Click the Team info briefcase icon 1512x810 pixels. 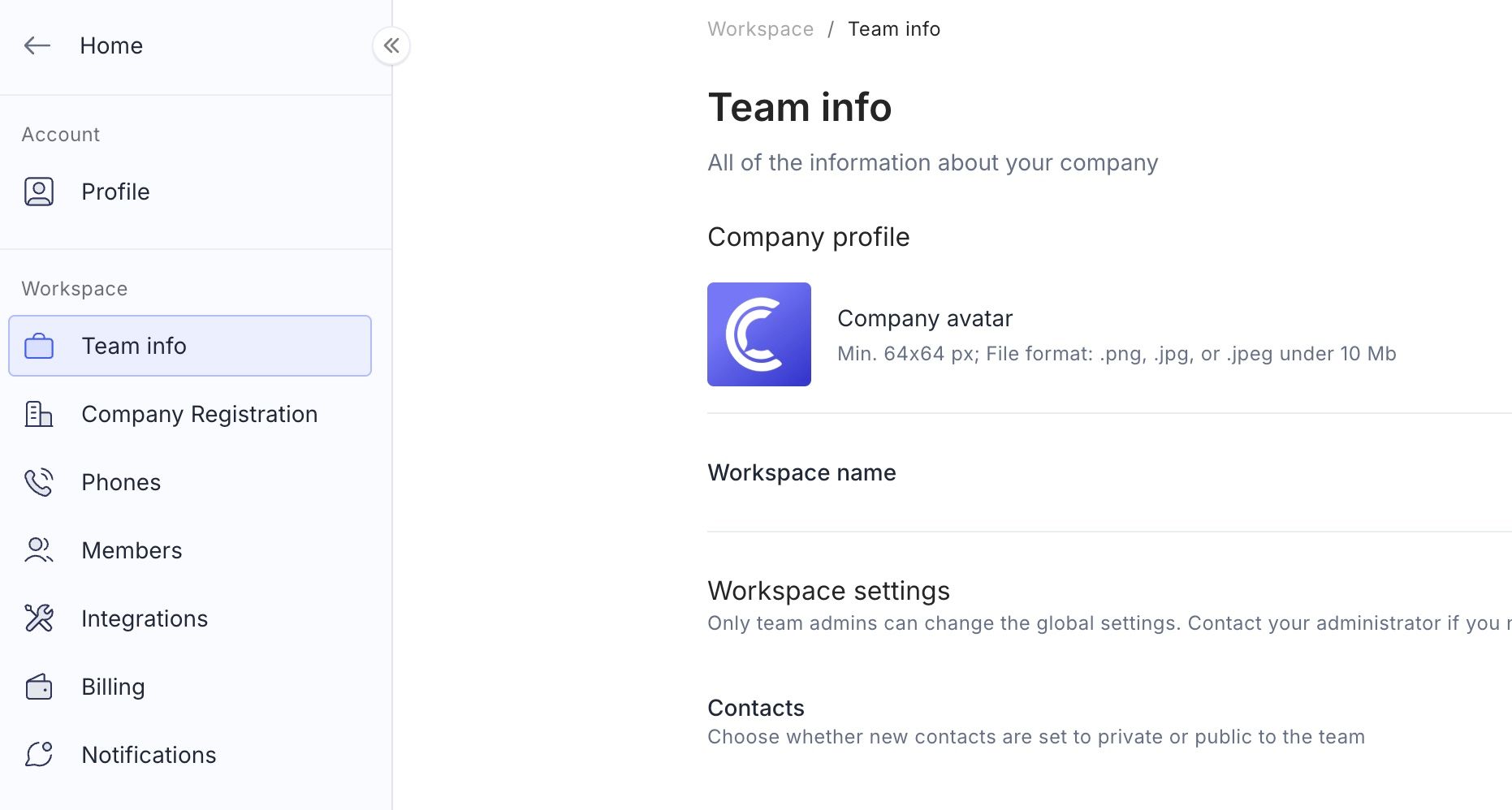pyautogui.click(x=39, y=347)
